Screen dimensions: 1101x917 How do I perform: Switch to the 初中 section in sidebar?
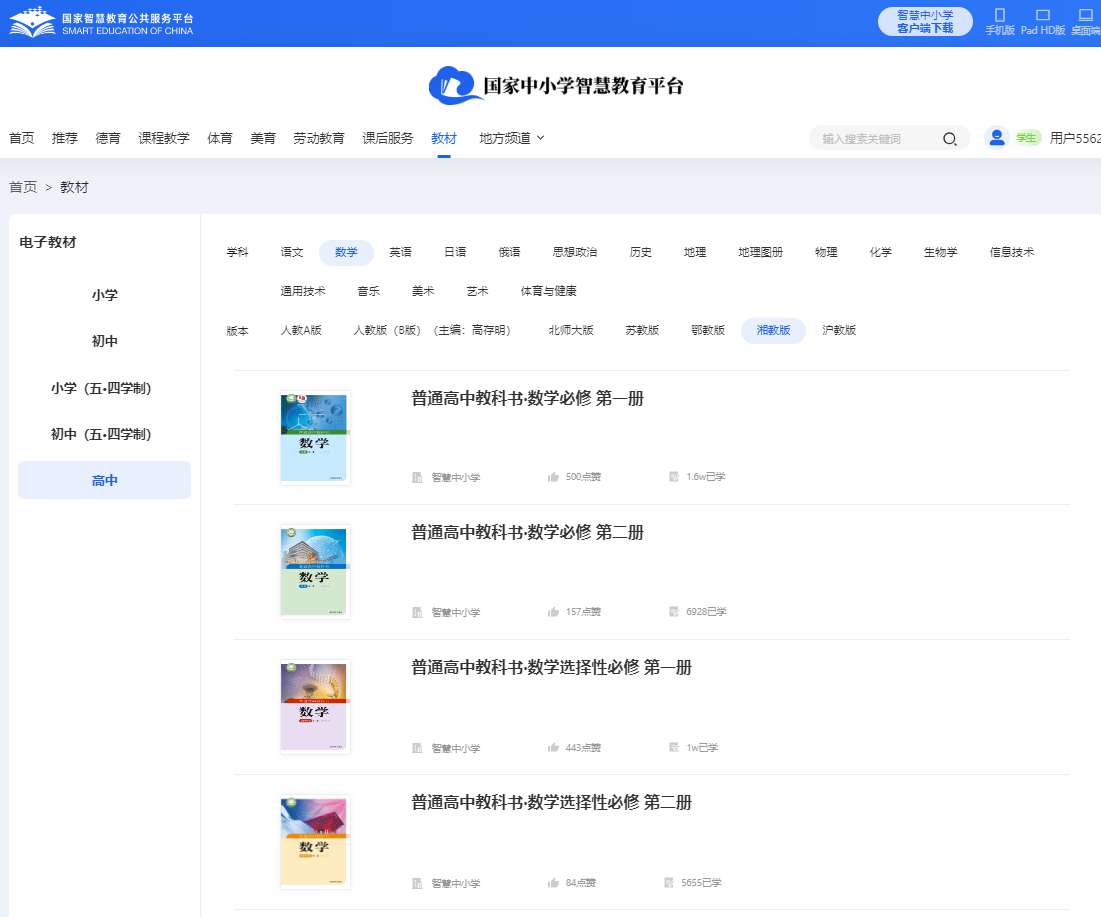click(104, 341)
